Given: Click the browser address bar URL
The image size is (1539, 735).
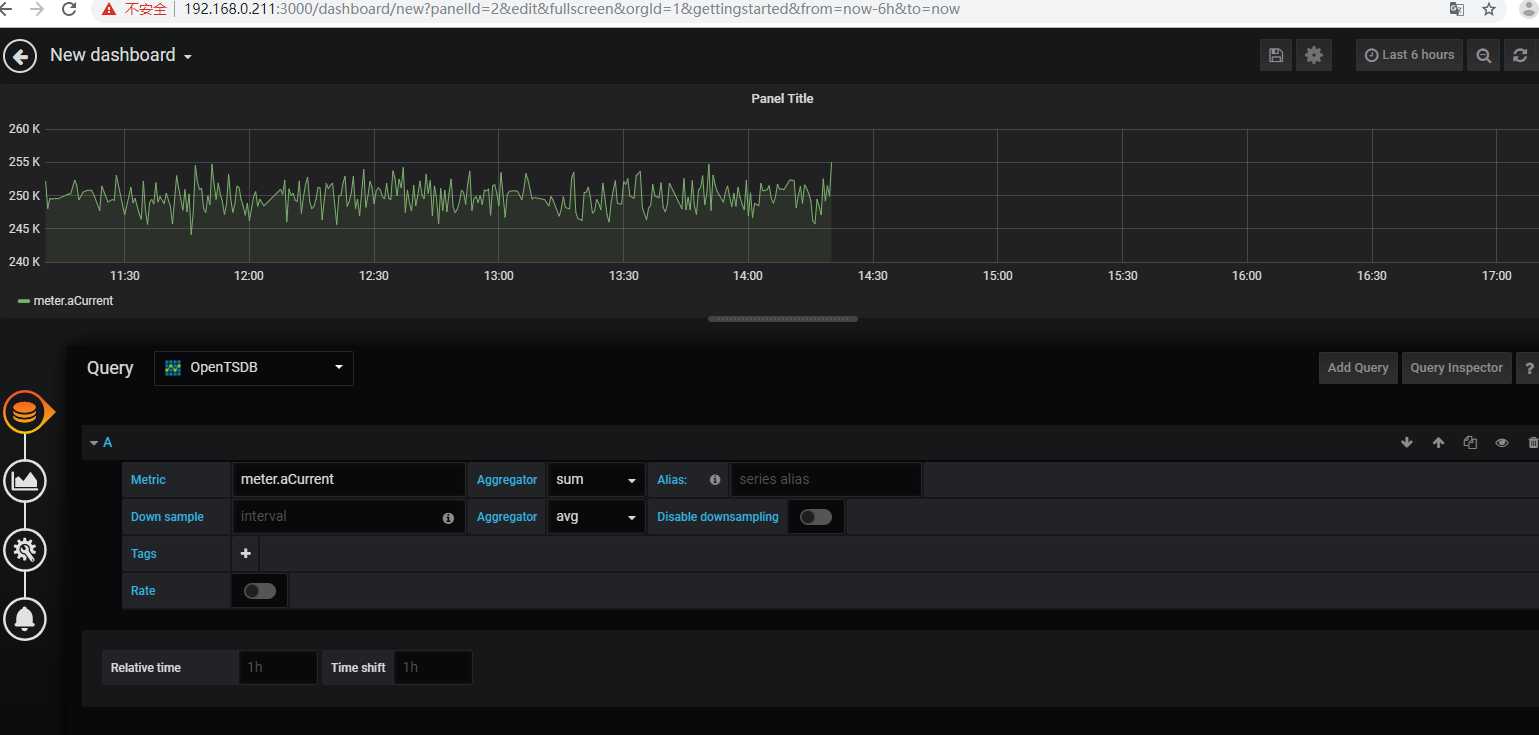Looking at the screenshot, I should pyautogui.click(x=572, y=9).
